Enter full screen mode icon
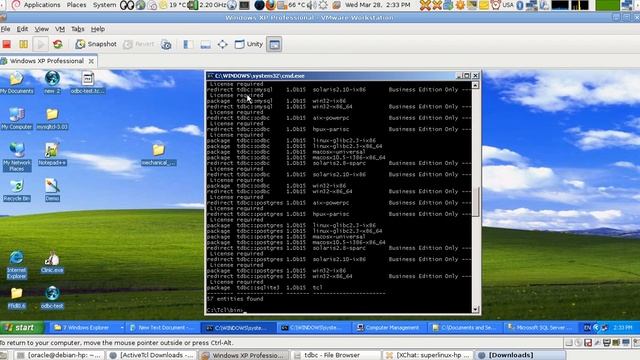This screenshot has height=360, width=640. coord(222,44)
